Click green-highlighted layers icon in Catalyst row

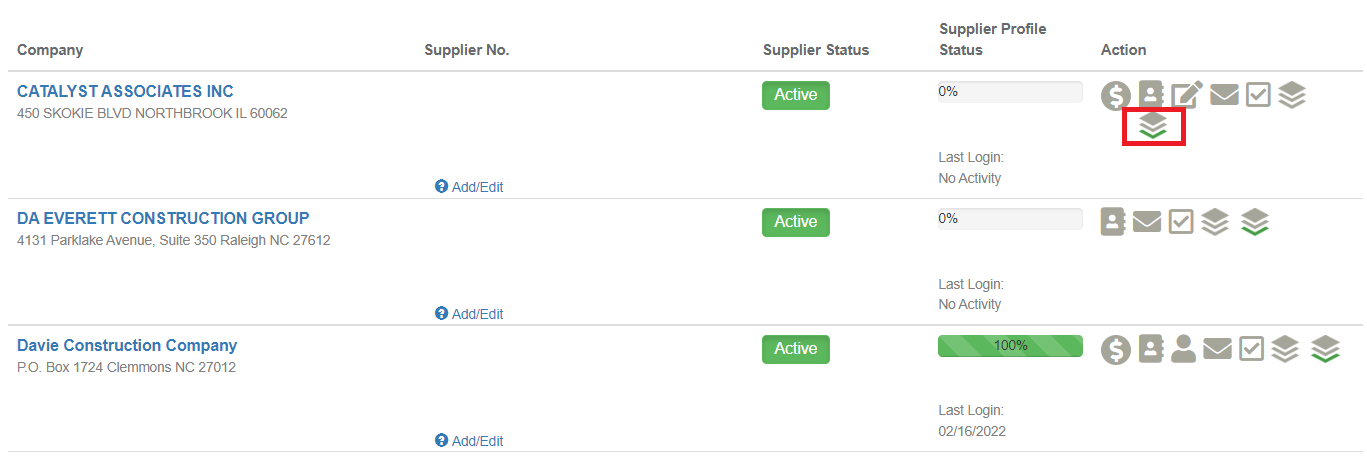[1153, 126]
